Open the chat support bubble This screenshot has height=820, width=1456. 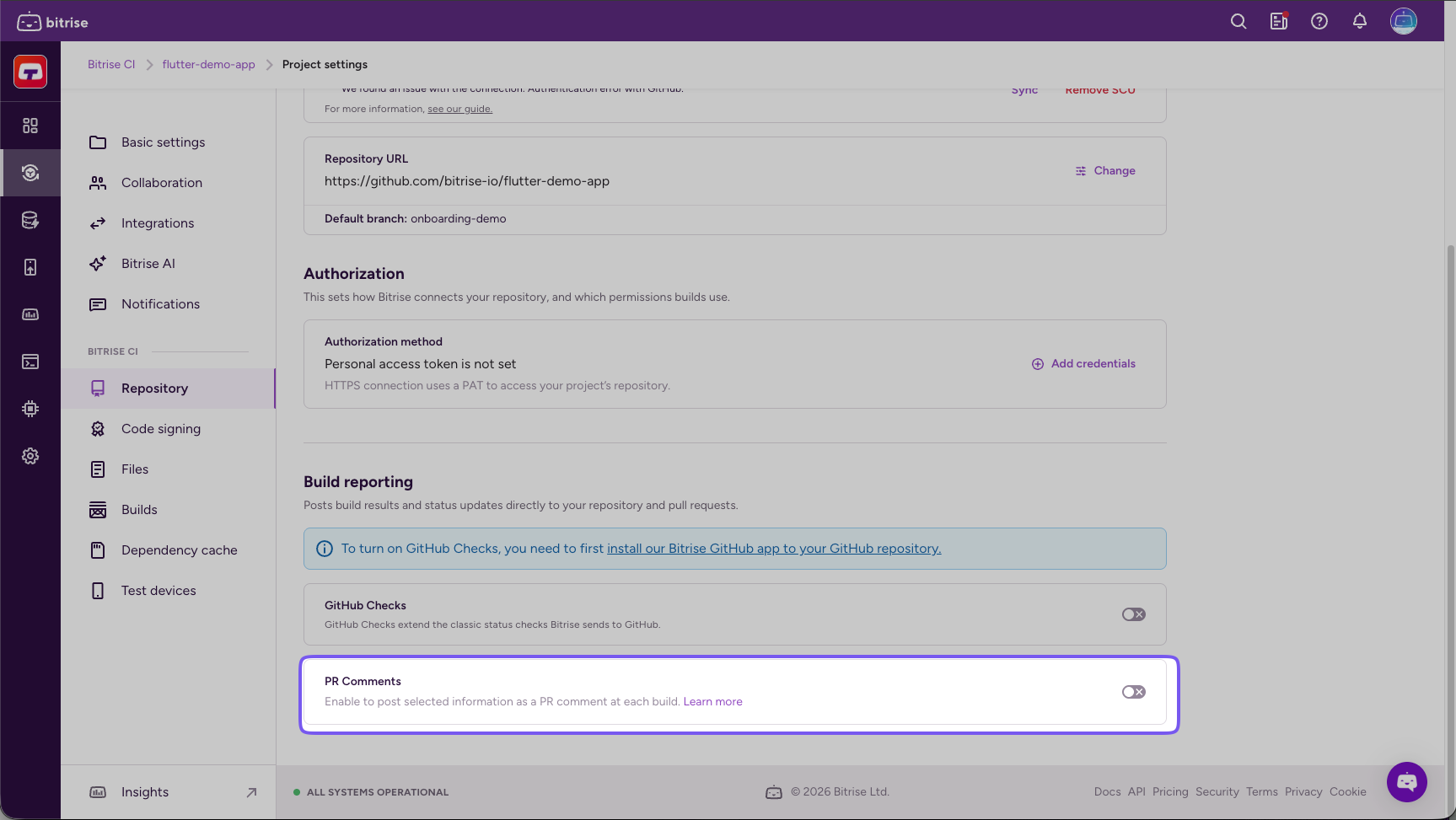click(1407, 782)
